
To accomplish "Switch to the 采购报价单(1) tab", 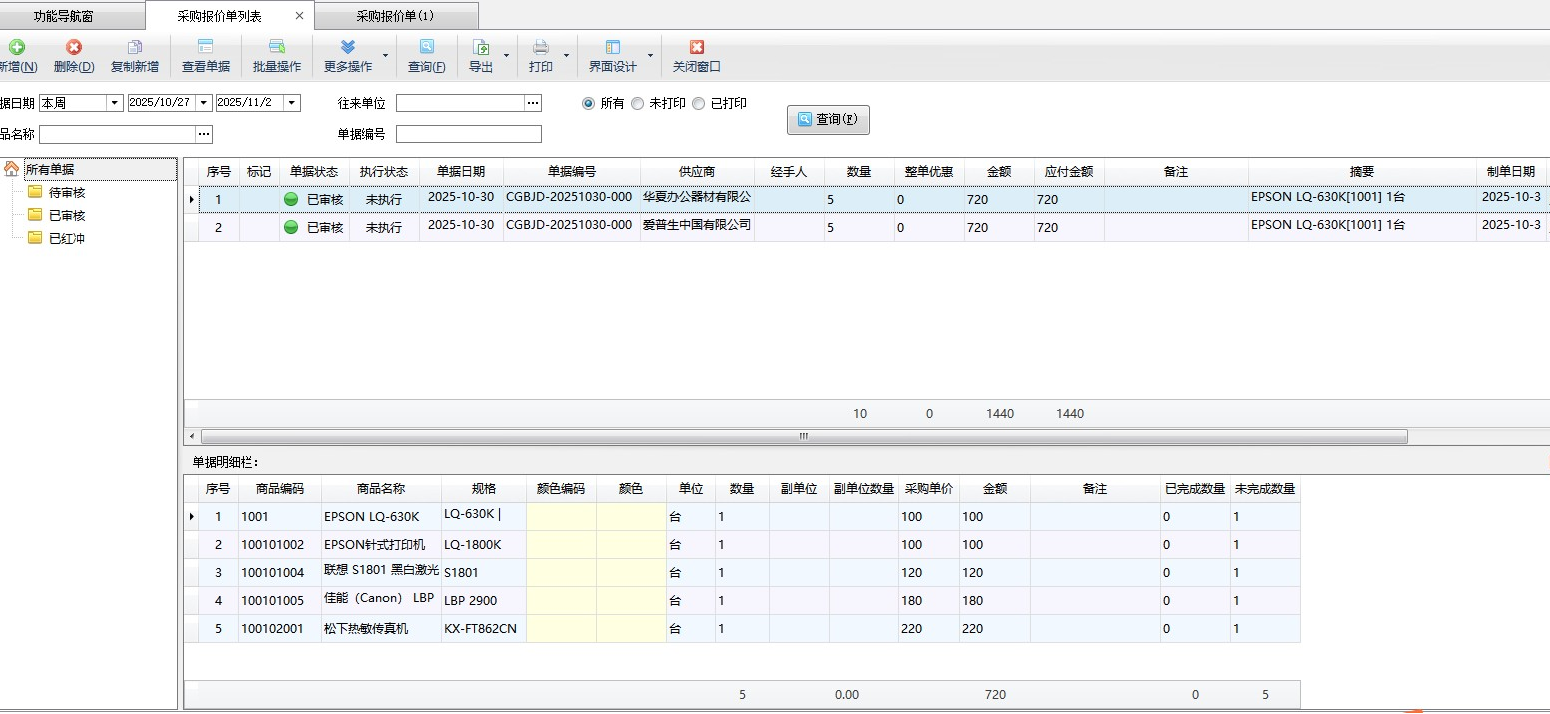I will 395,16.
